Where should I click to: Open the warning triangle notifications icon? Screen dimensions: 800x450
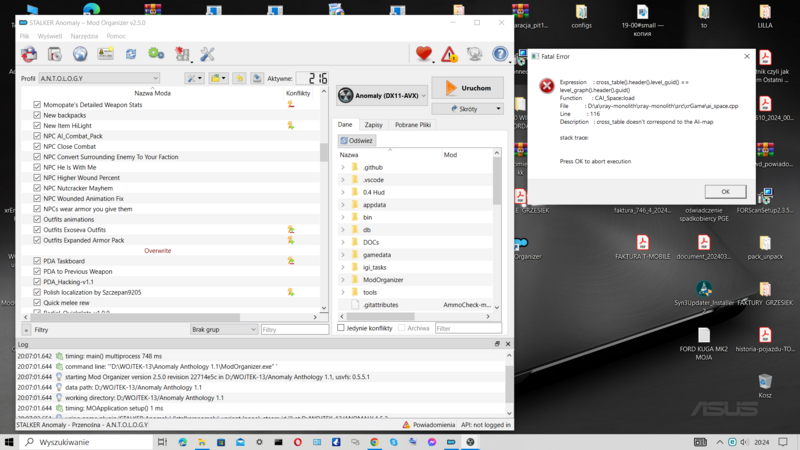pyautogui.click(x=449, y=54)
